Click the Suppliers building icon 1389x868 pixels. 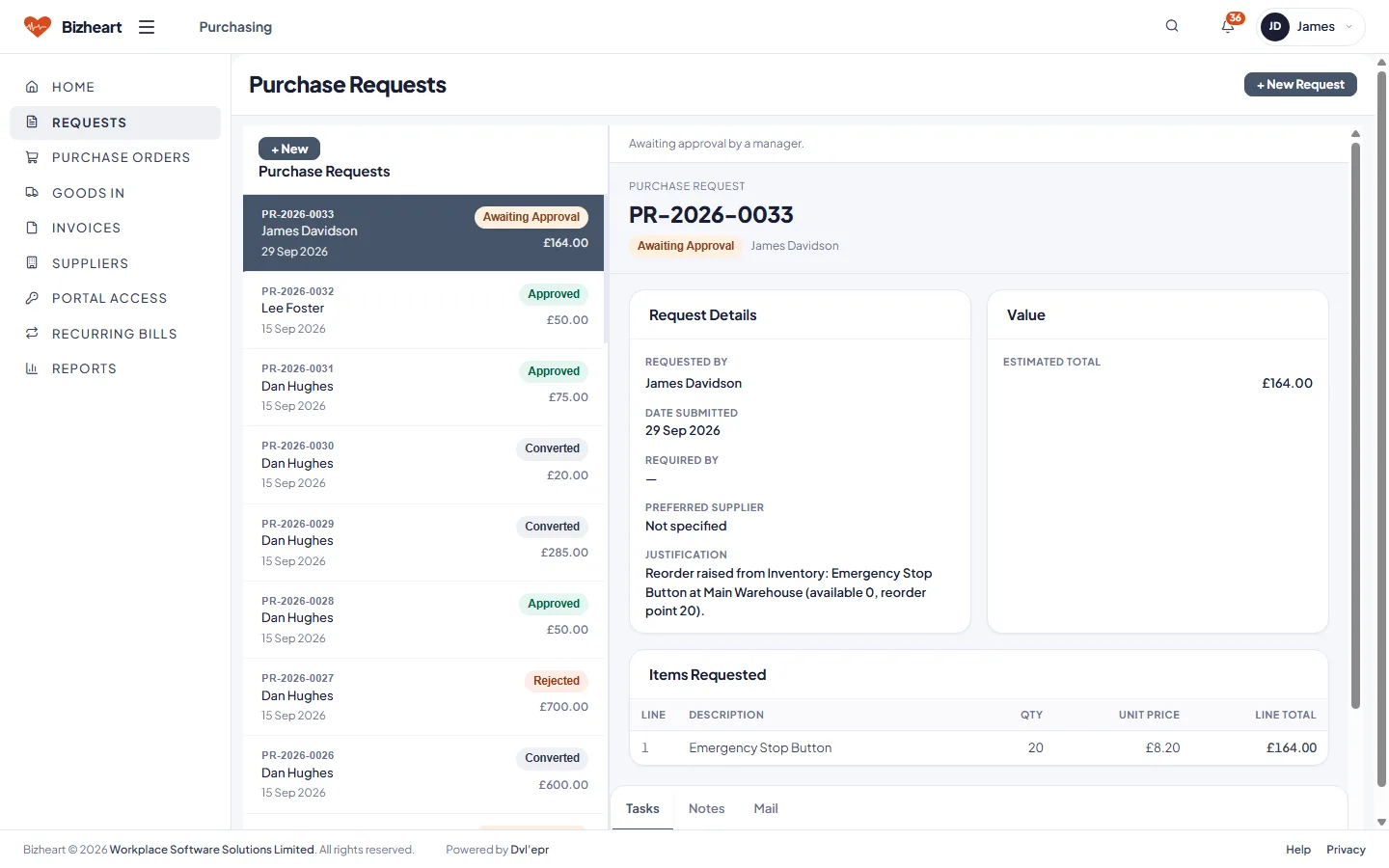(x=32, y=263)
